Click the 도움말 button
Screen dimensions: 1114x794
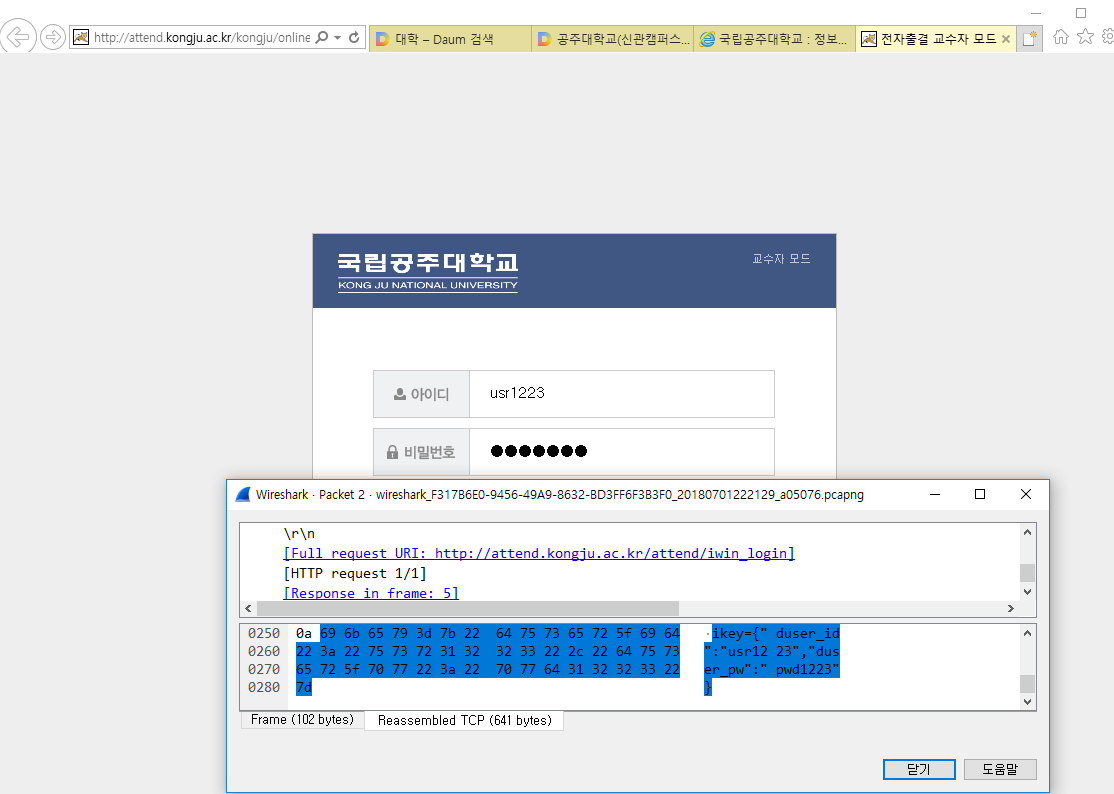point(1000,769)
